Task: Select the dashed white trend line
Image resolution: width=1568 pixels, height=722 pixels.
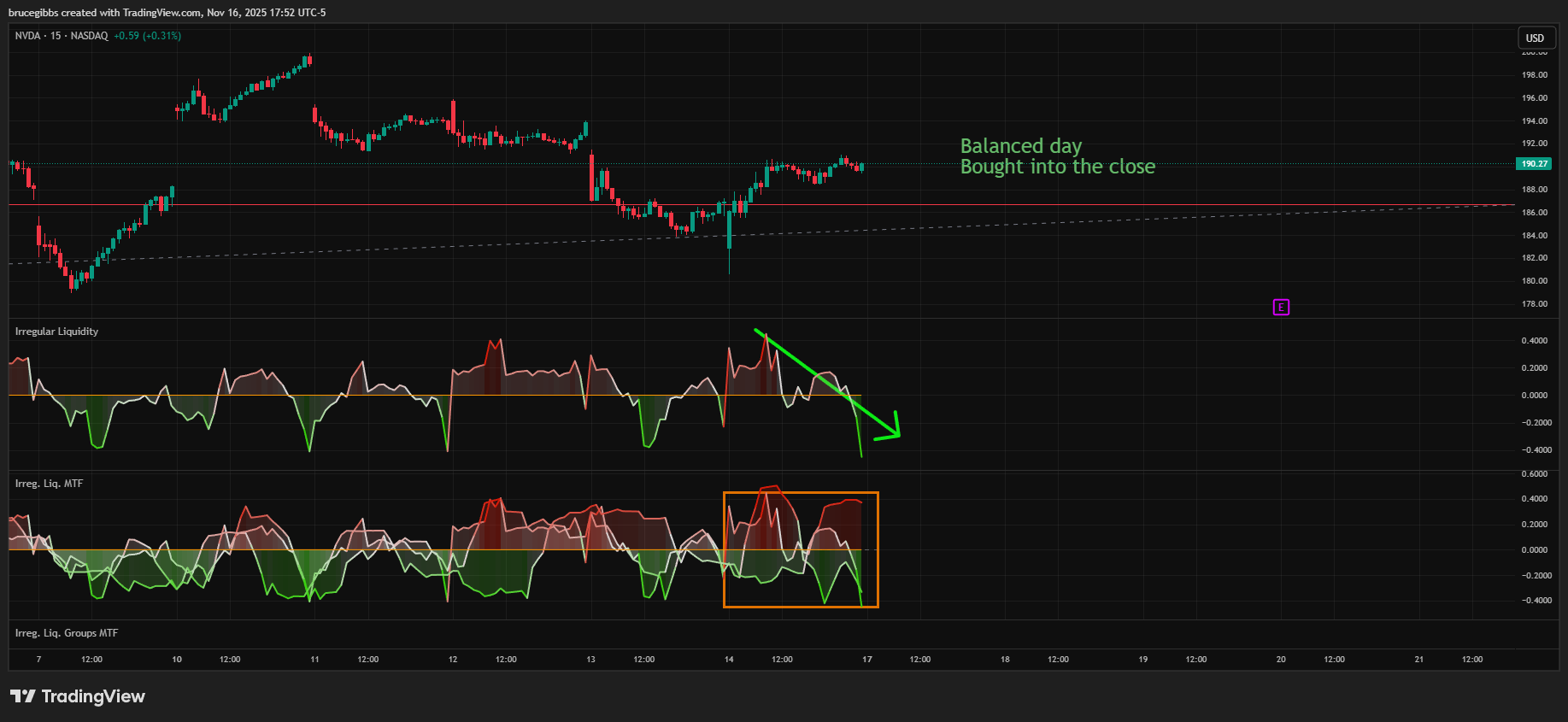Action: tap(1111, 220)
